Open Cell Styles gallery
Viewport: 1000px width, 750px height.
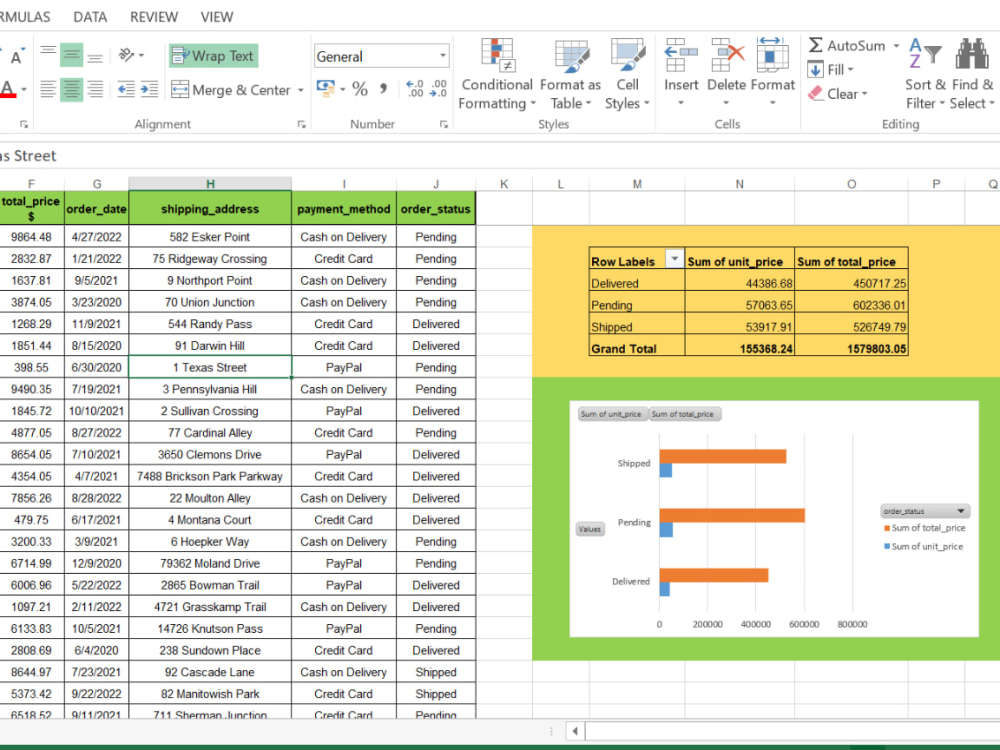tap(627, 73)
